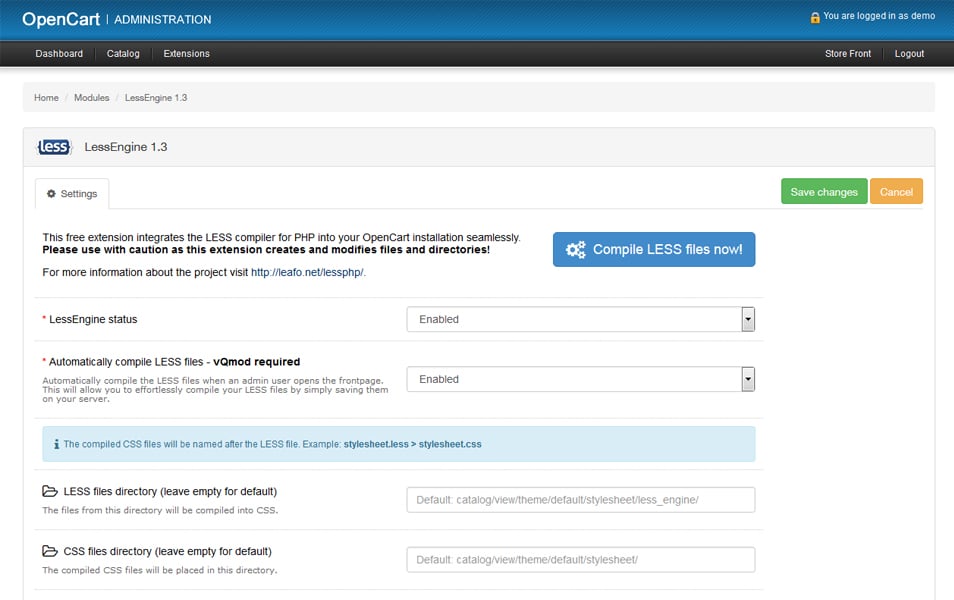The height and width of the screenshot is (600, 954).
Task: Expand the automatic compile LESS files dropdown
Action: click(580, 379)
